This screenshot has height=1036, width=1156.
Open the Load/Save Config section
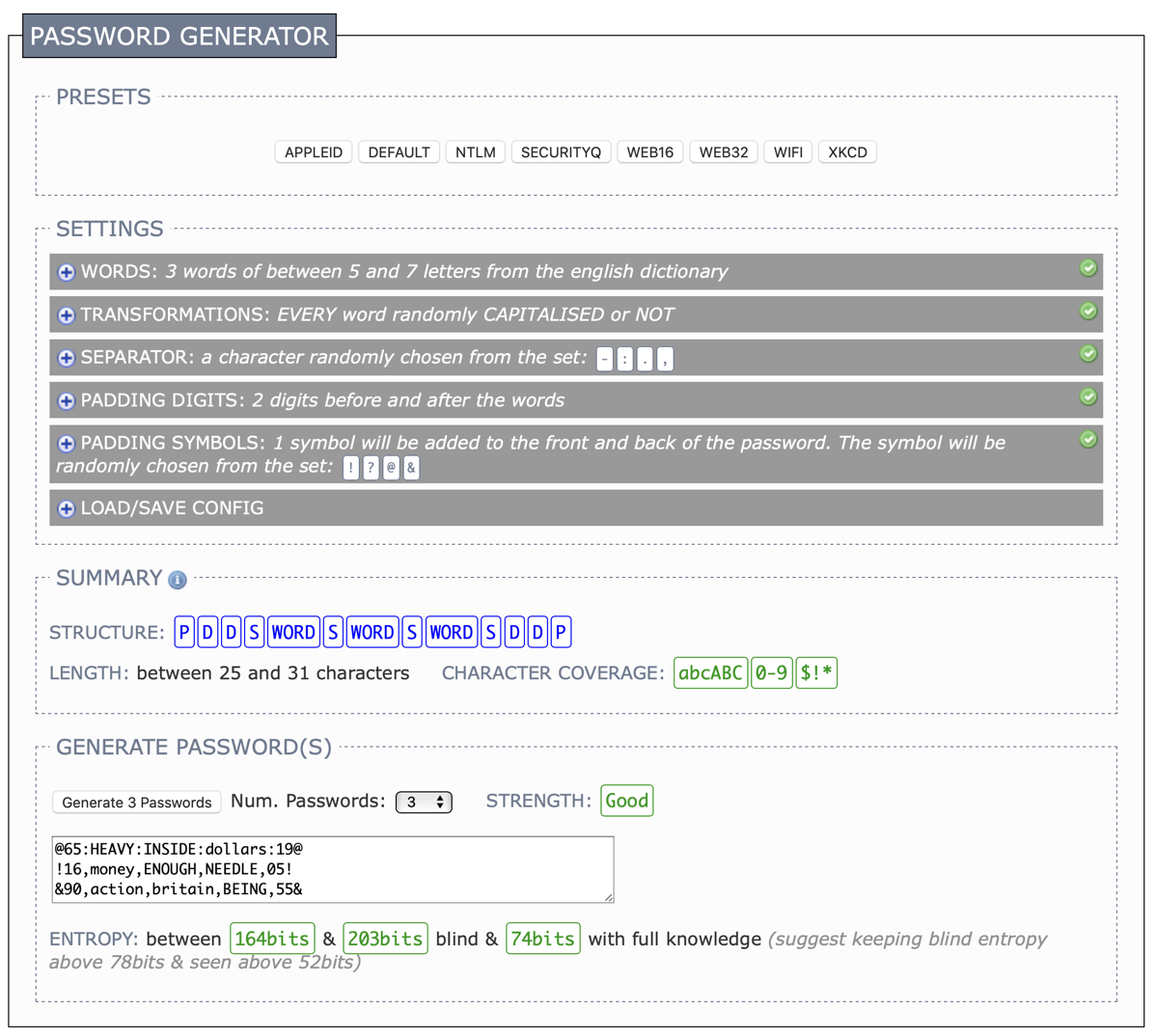(x=67, y=508)
